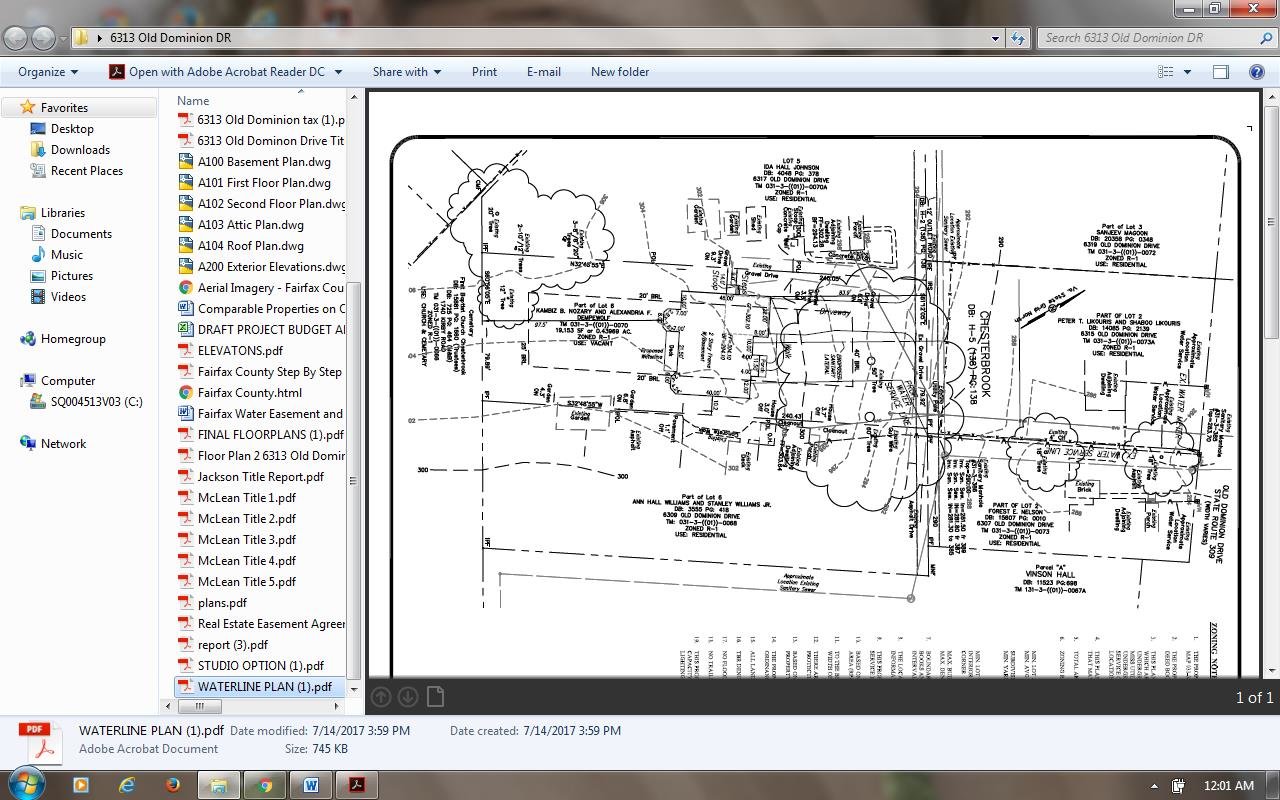Select the FINAL FLOORPLANS (1).pdf file
Screen dimensions: 1280x800
point(261,435)
